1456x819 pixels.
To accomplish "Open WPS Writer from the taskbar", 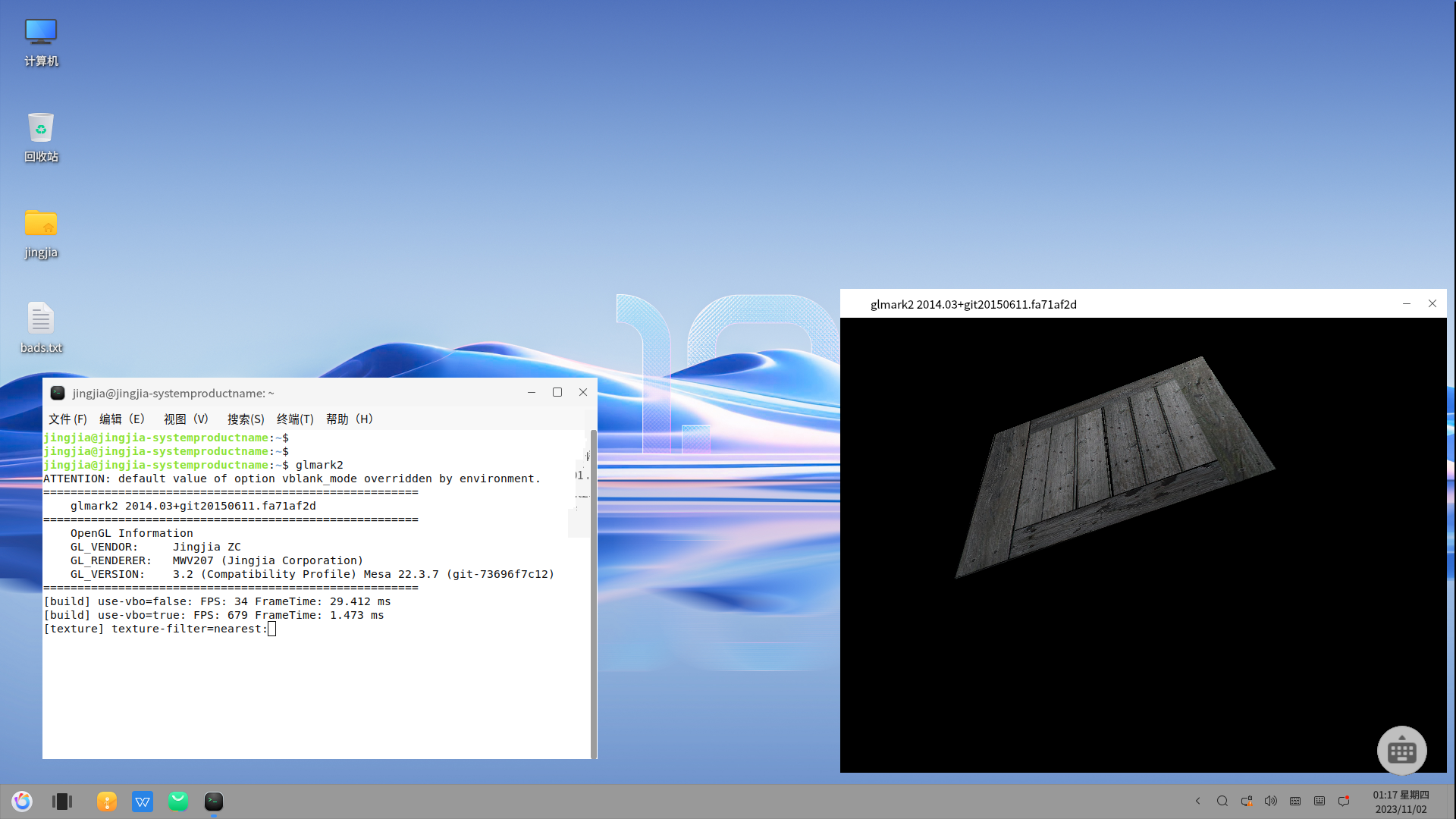I will 143,802.
